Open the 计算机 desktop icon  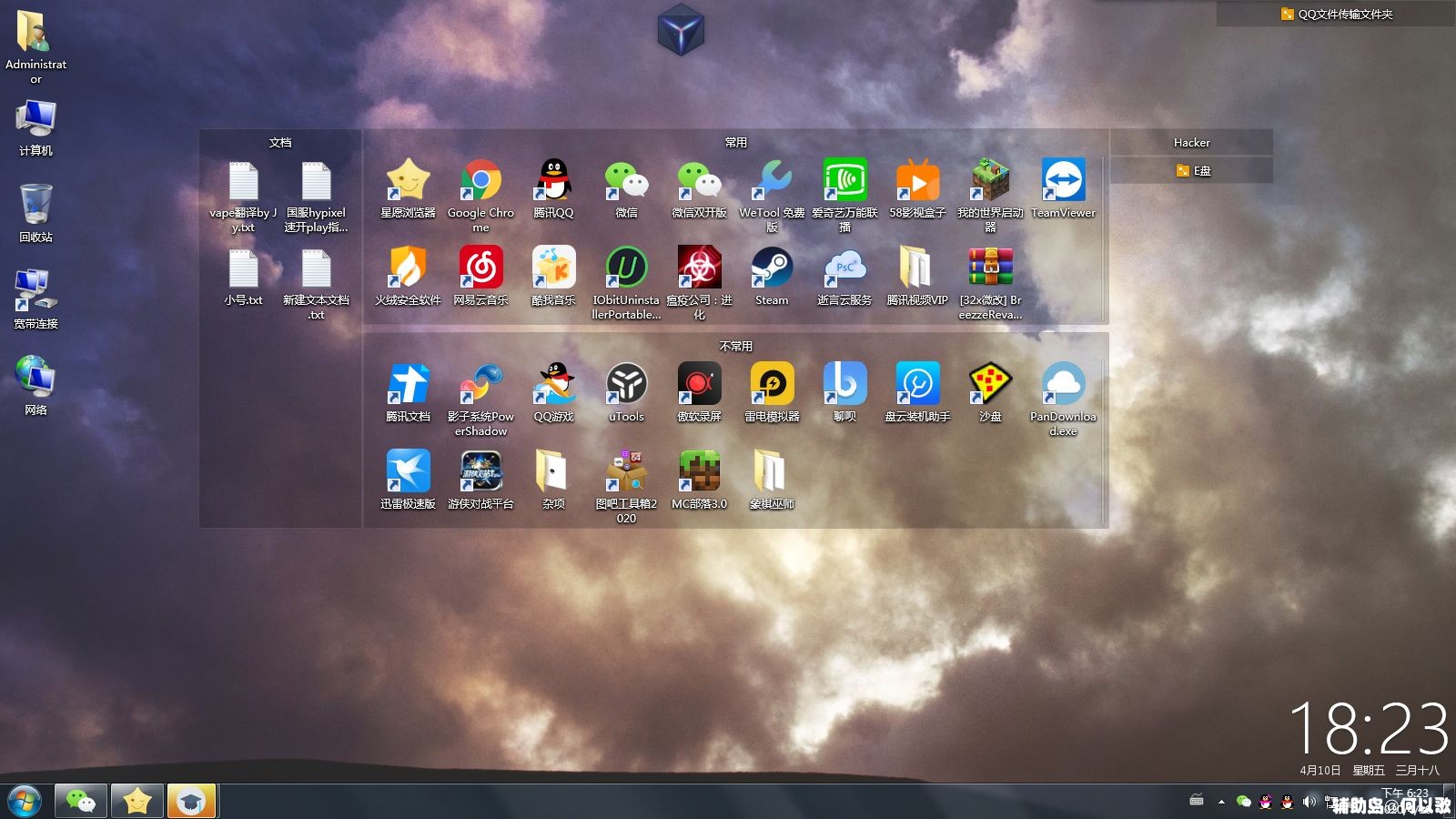tap(35, 127)
